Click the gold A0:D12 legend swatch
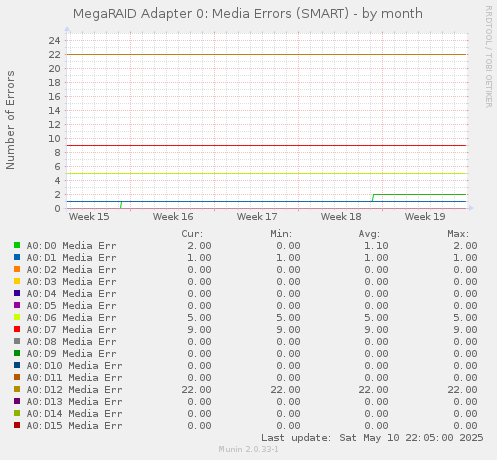 [17, 389]
